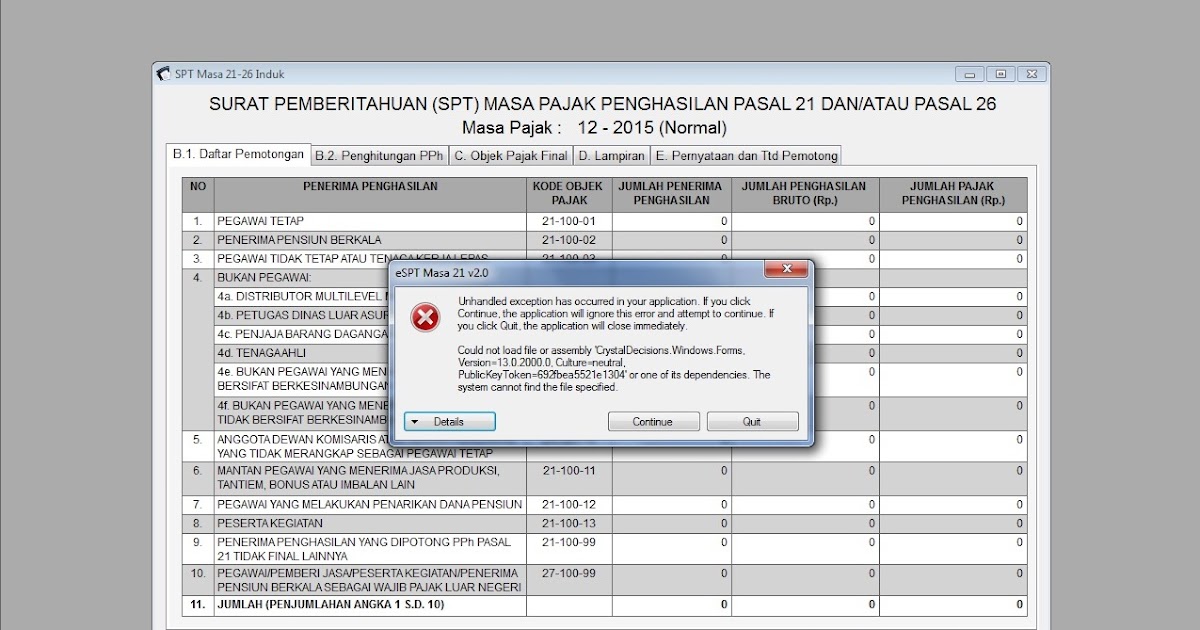This screenshot has height=630, width=1200.
Task: Click jumlah penerima cell for PEGAWAI TETAP
Action: pos(672,221)
